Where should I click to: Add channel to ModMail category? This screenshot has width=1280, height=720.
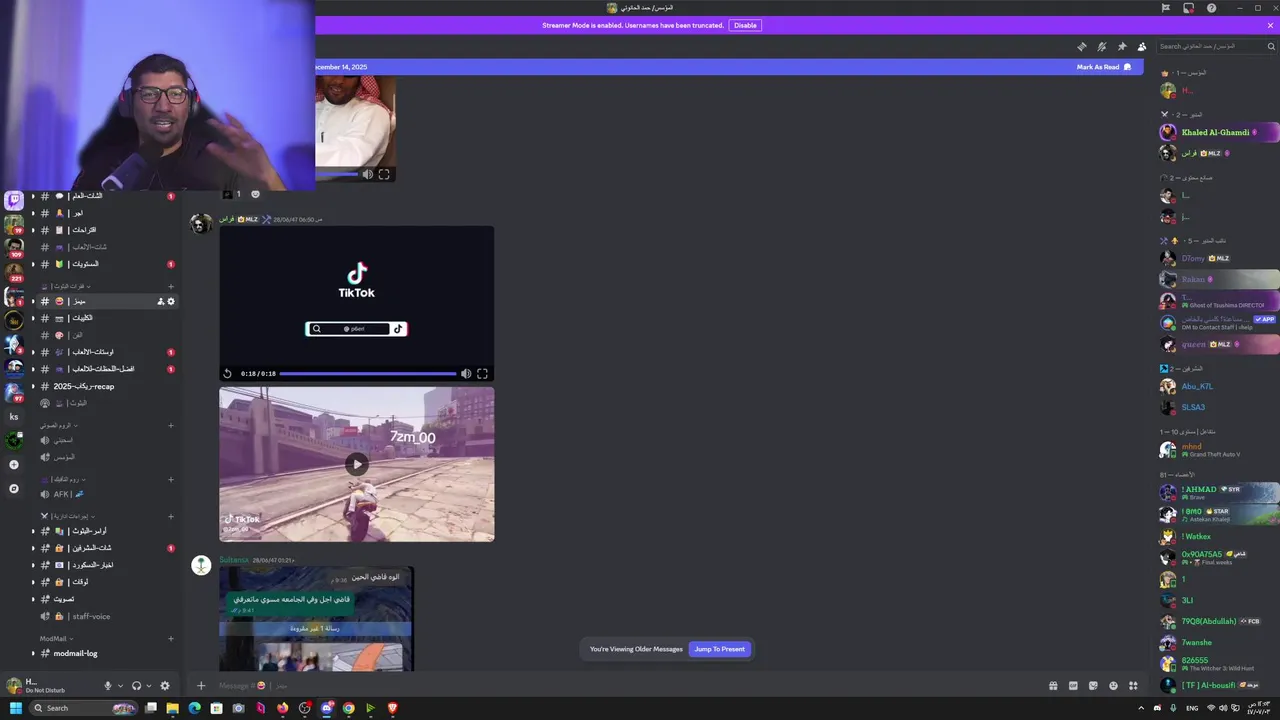(x=171, y=638)
